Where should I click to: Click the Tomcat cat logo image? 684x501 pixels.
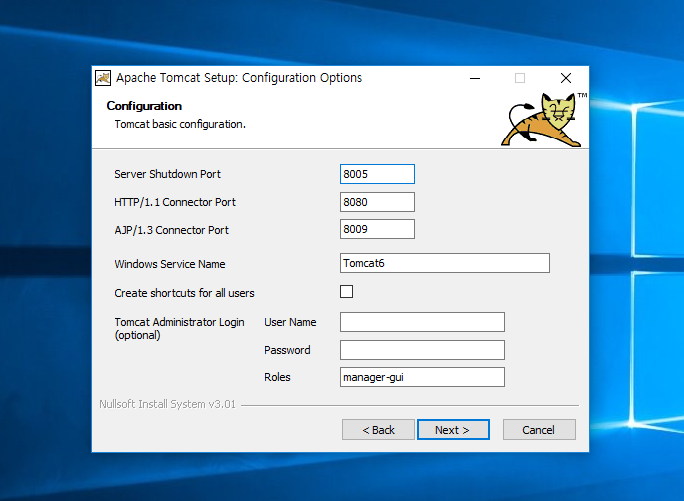[543, 119]
